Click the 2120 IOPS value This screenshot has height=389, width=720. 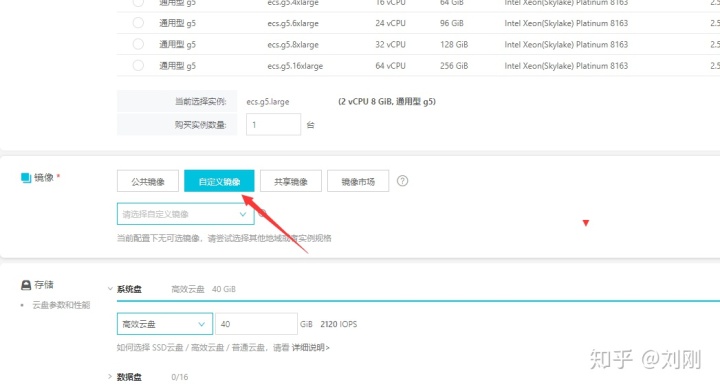pyautogui.click(x=338, y=324)
